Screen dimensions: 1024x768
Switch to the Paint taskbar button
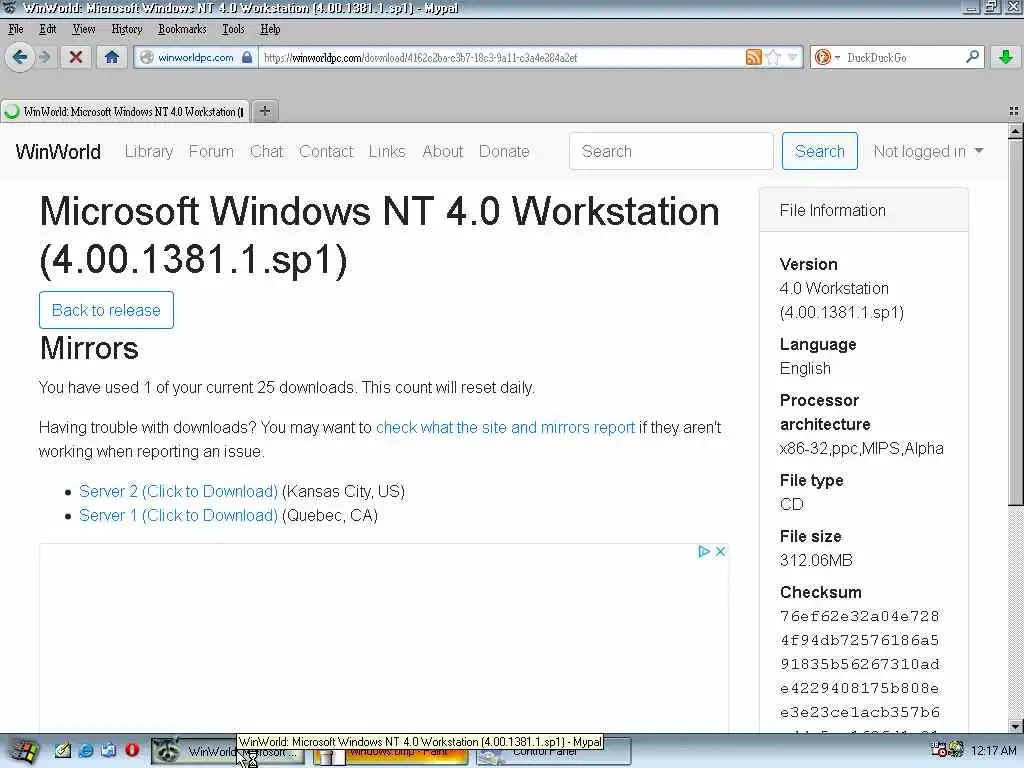click(x=391, y=753)
